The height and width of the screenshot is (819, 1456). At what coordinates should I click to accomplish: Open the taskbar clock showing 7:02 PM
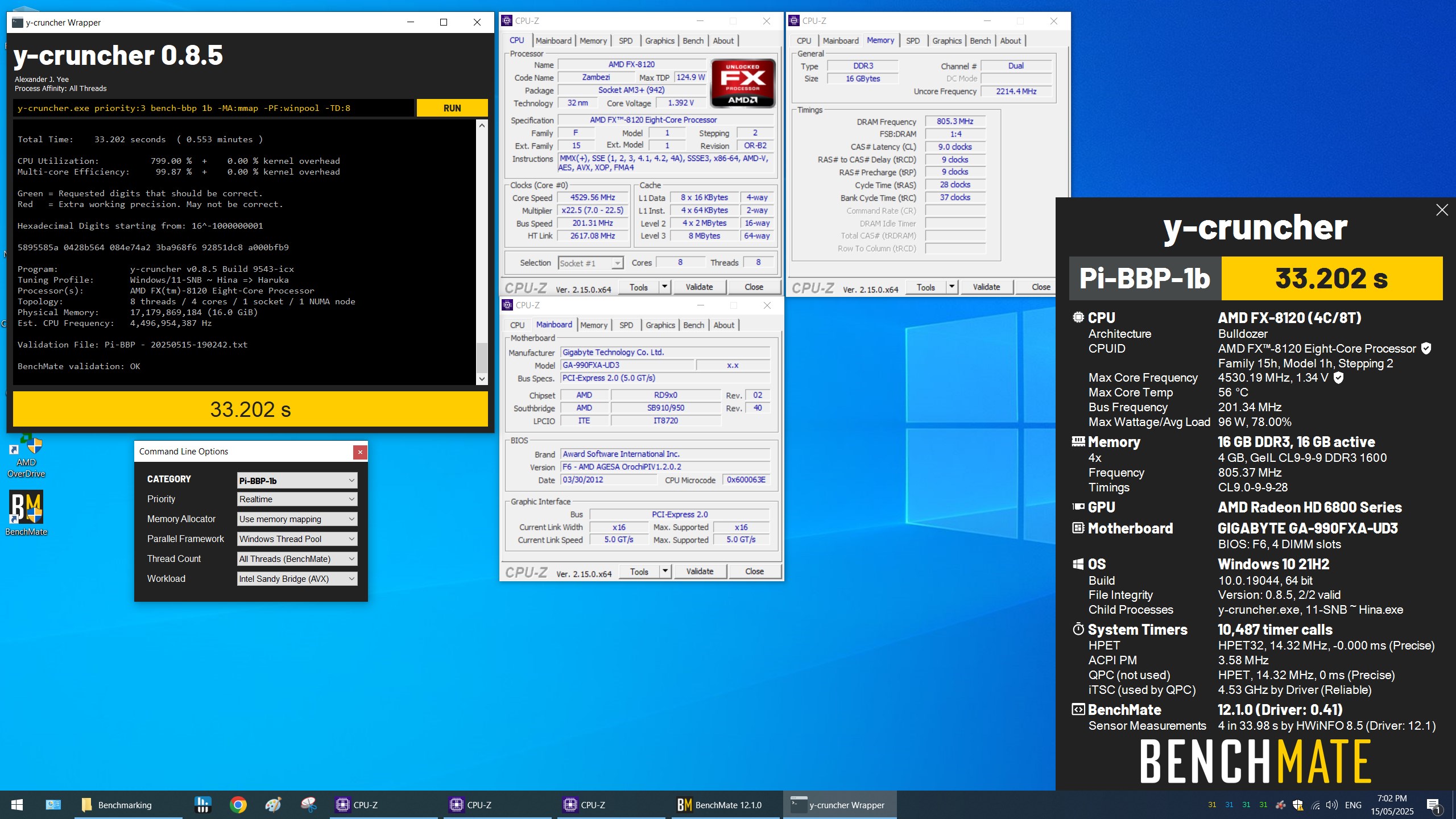click(1392, 805)
